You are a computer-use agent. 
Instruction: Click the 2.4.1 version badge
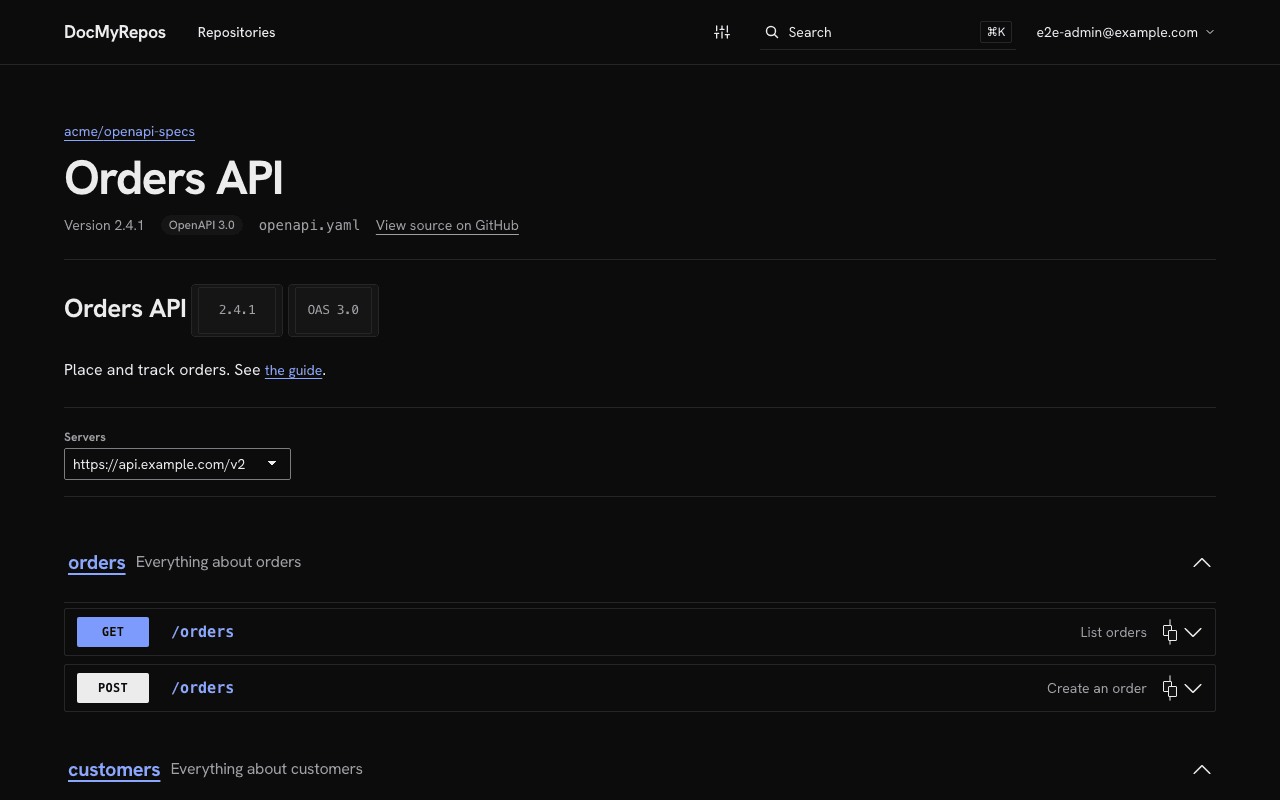click(x=237, y=310)
